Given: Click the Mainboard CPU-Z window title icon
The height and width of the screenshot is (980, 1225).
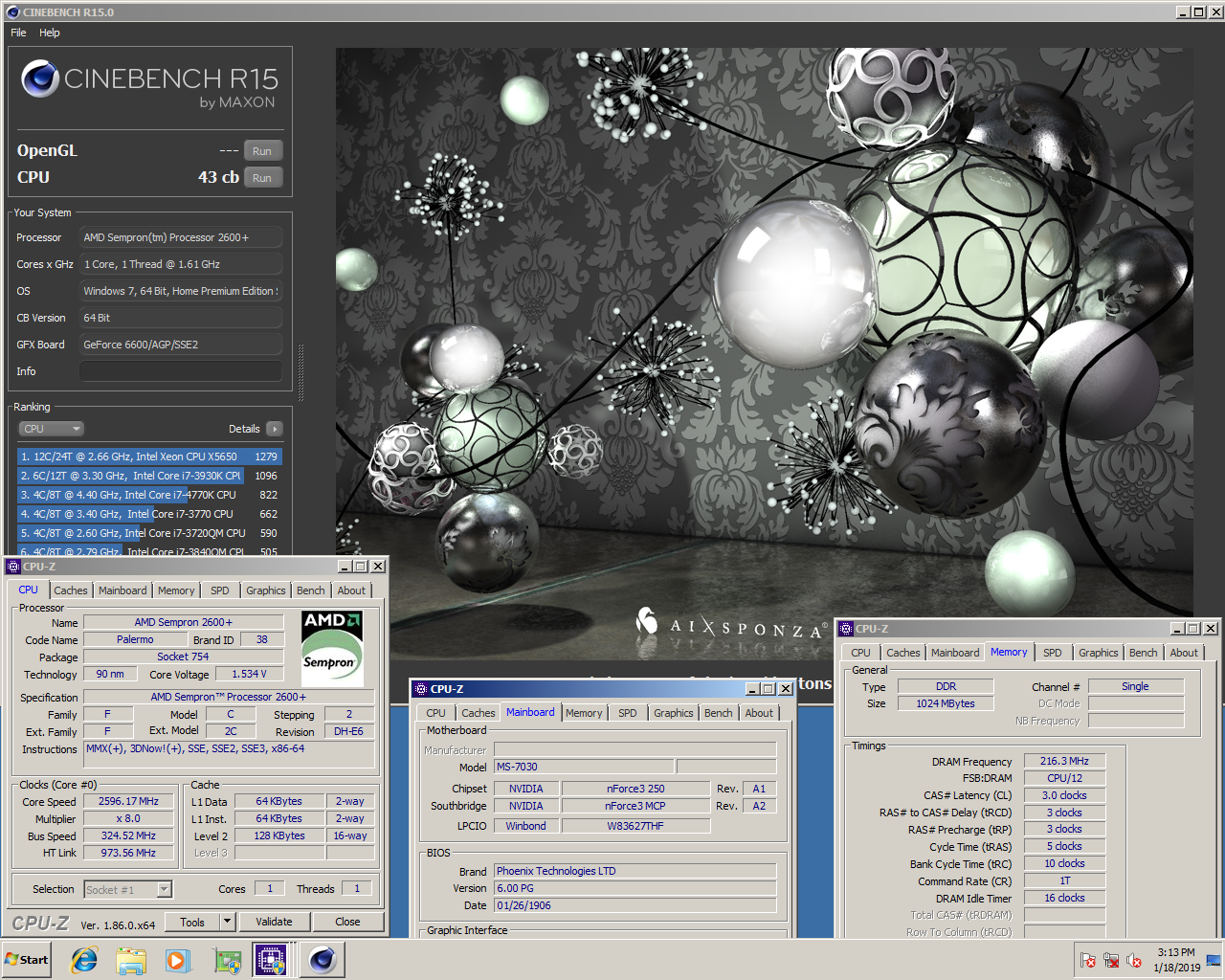Looking at the screenshot, I should click(421, 689).
